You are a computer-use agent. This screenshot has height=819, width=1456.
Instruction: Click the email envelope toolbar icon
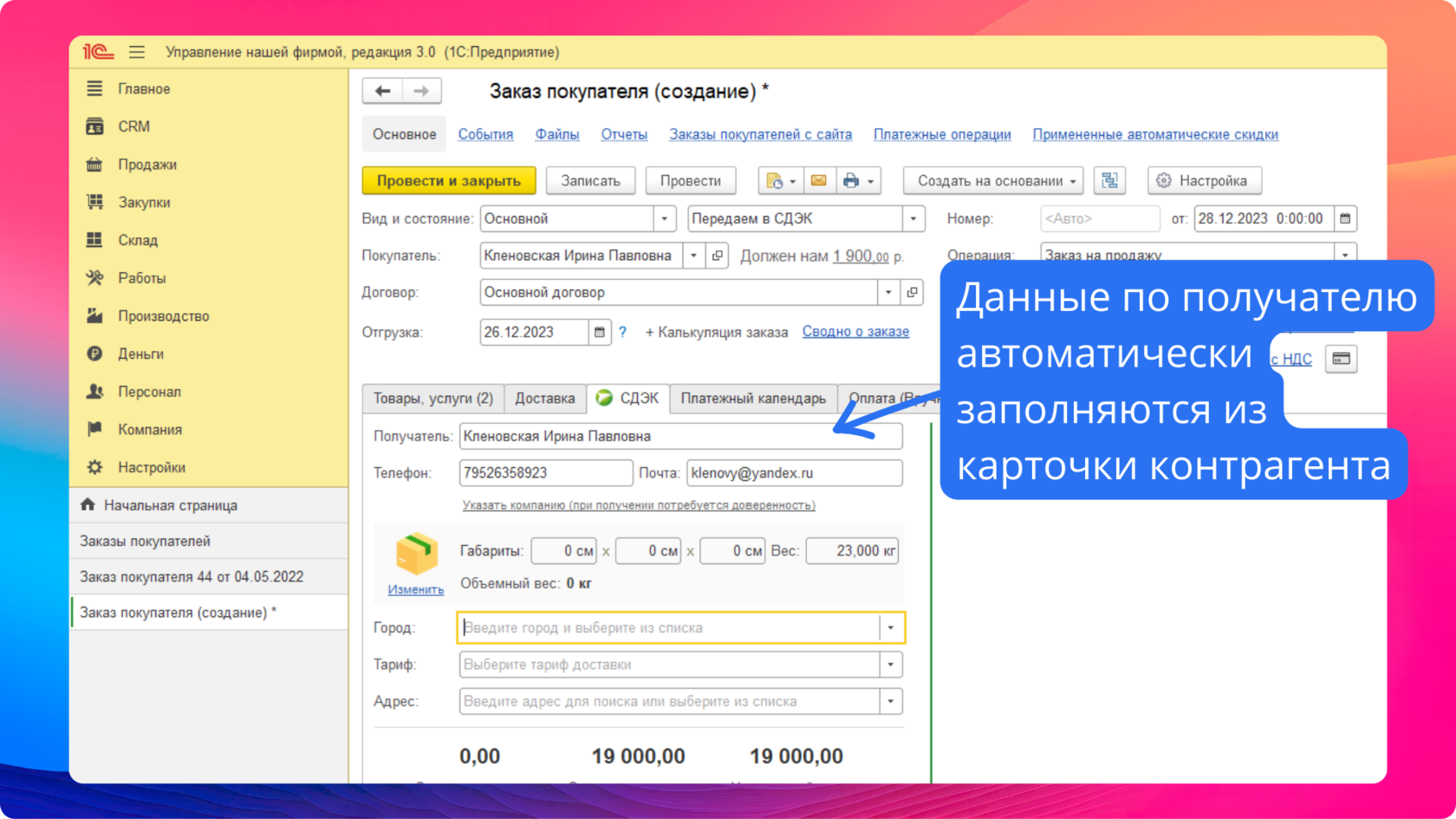point(818,181)
